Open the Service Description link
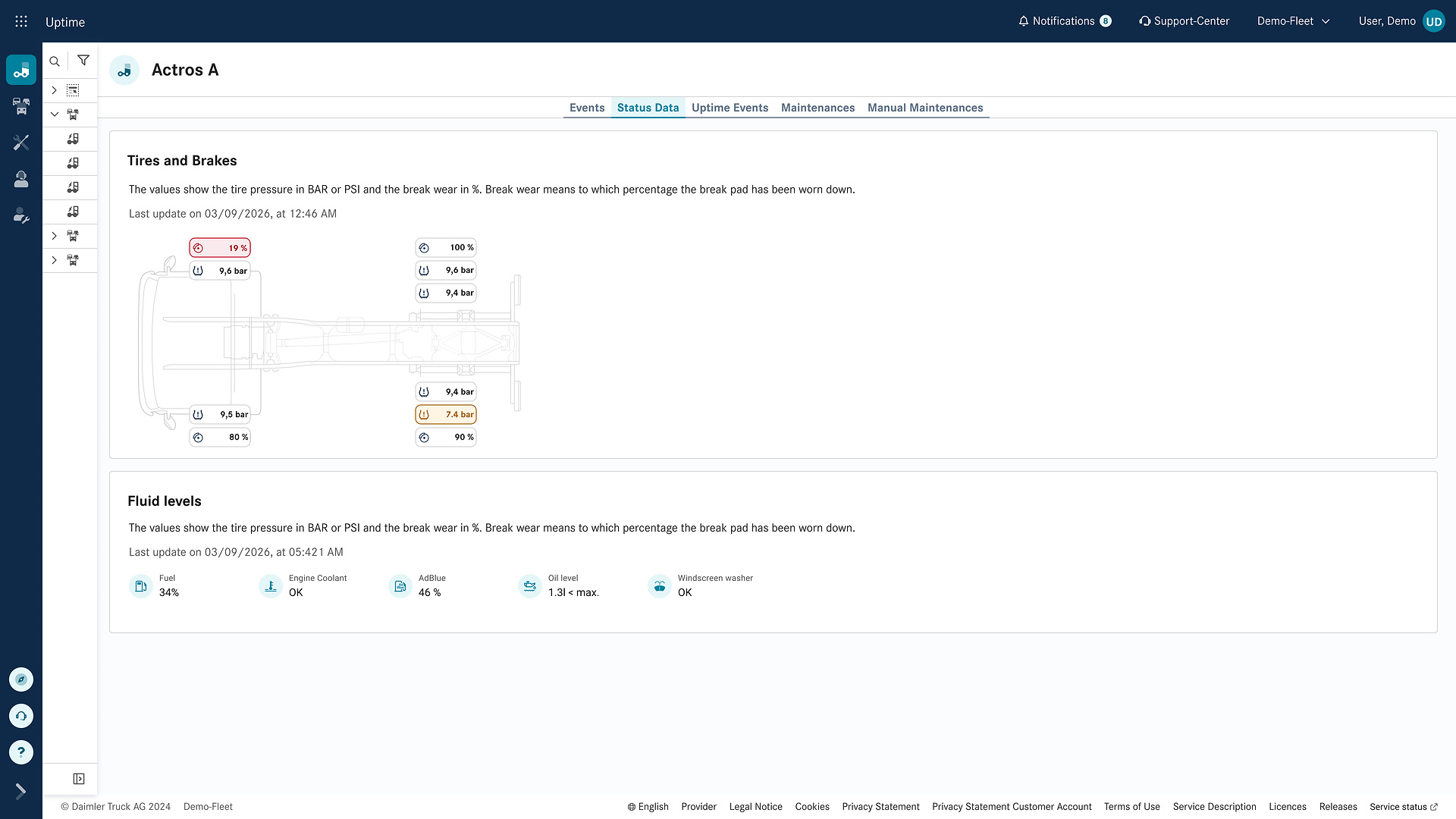 [x=1215, y=807]
